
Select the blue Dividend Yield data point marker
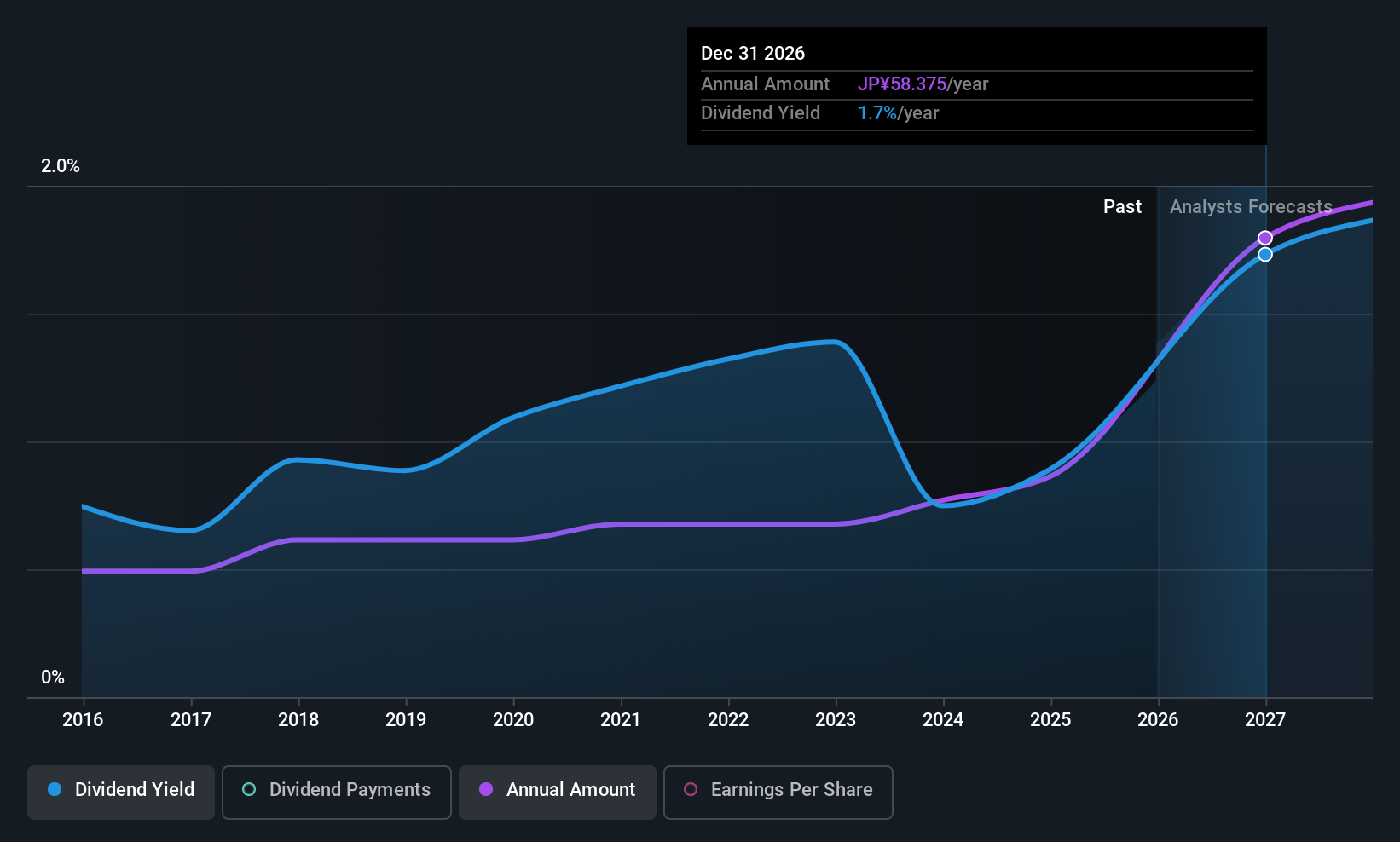tap(1265, 254)
